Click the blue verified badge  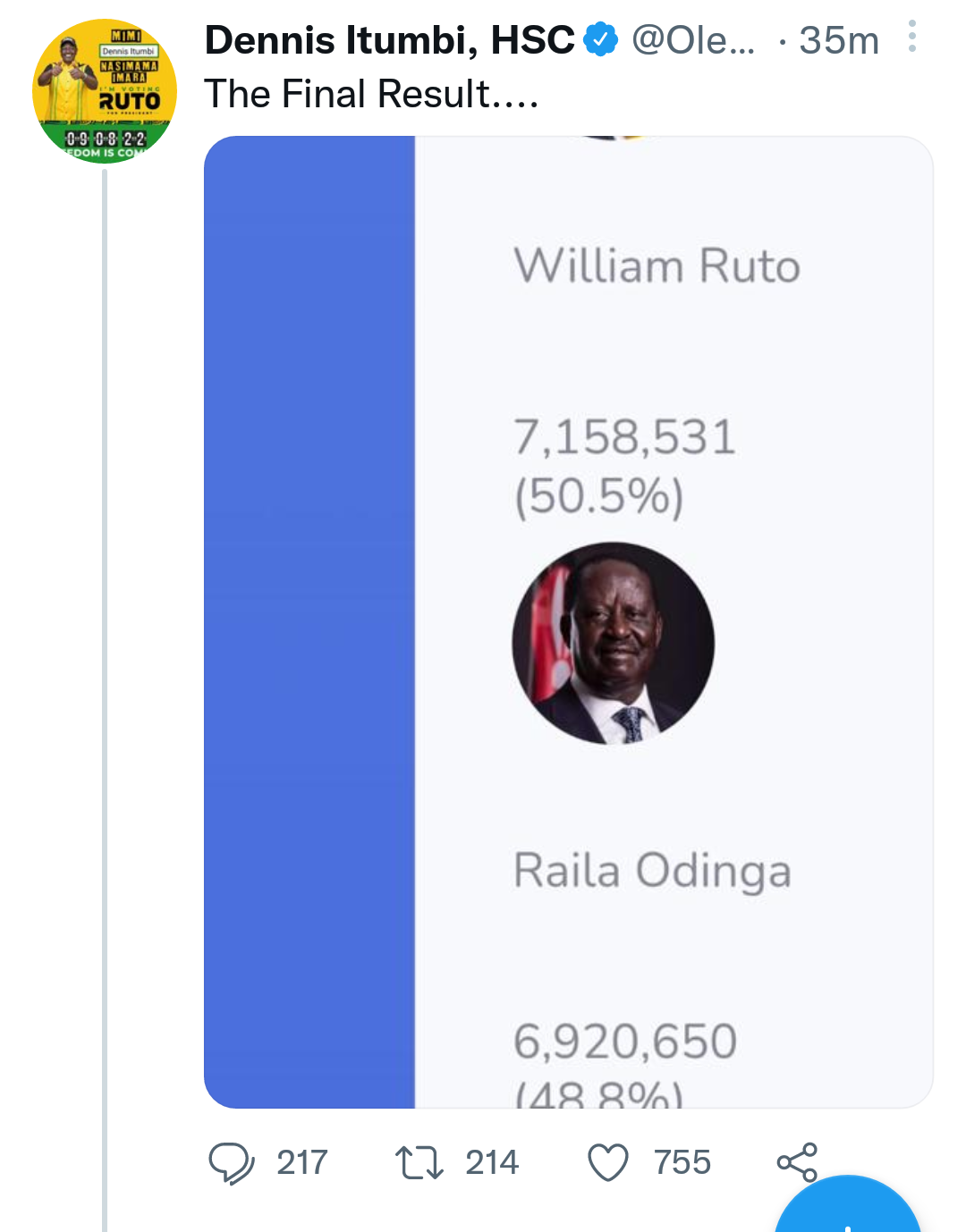[x=601, y=39]
